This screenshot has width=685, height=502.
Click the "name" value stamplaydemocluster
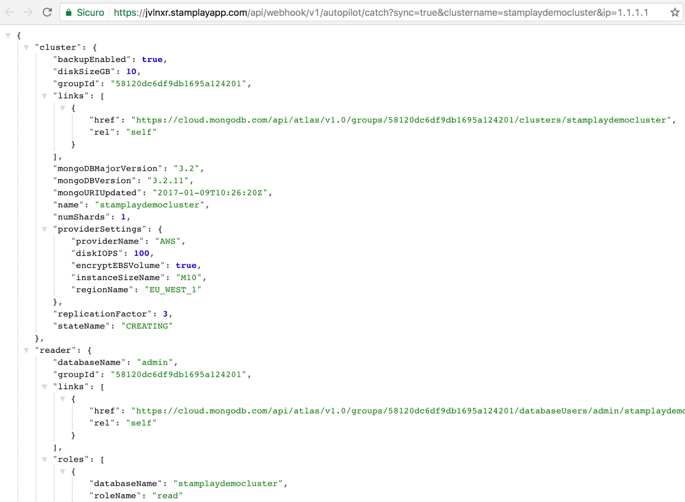[149, 205]
